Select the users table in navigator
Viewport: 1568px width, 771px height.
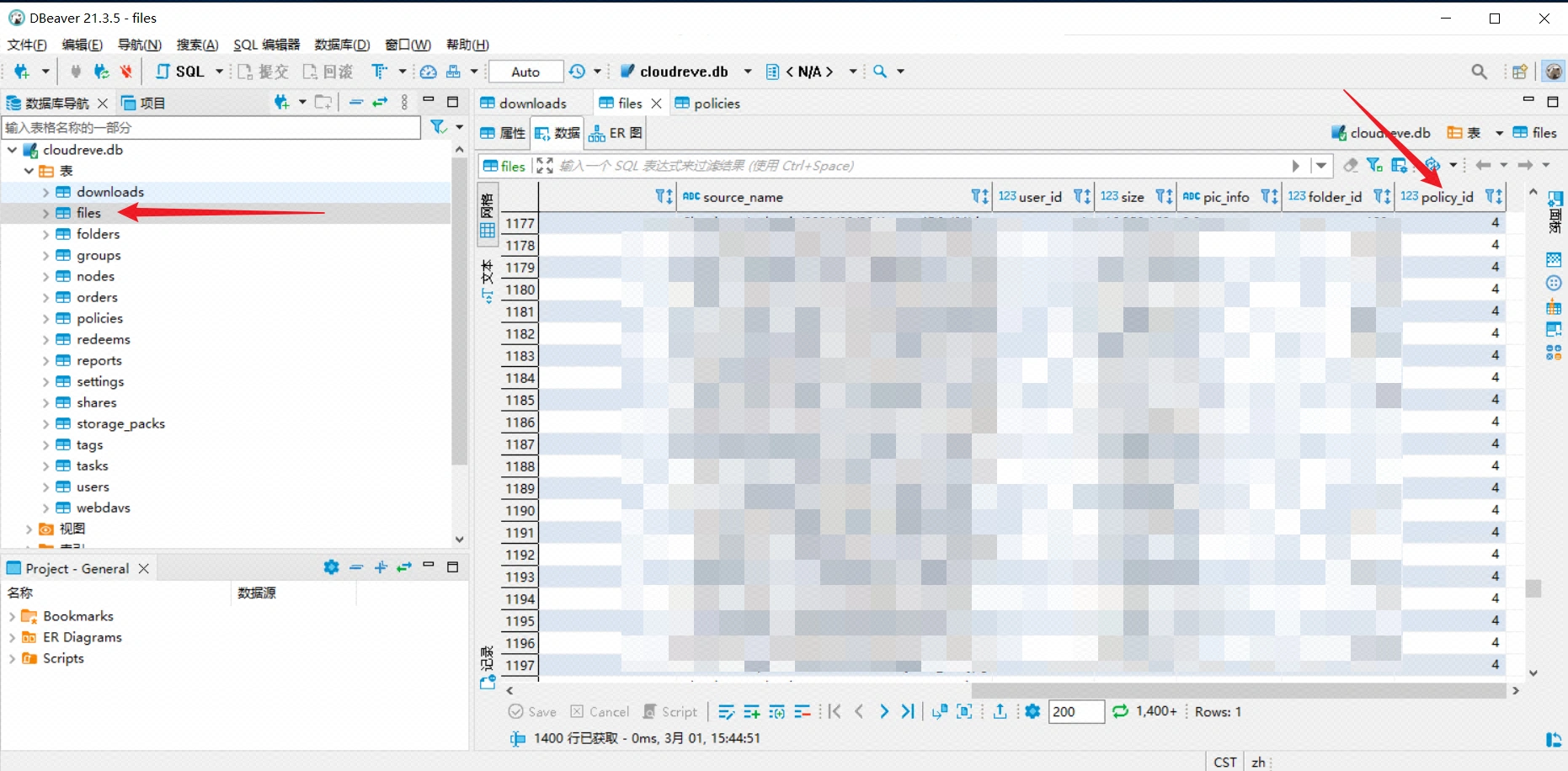(x=93, y=487)
